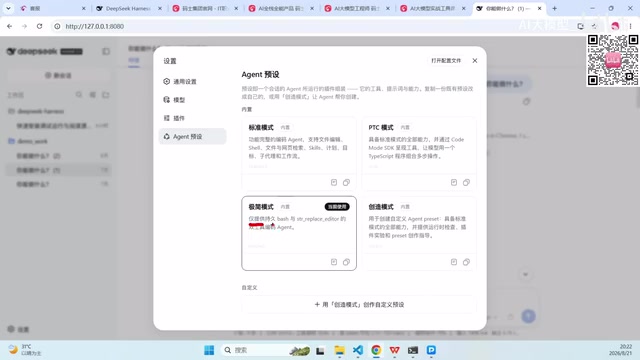Duplicate the 极简模式 preset using copy icon
The height and width of the screenshot is (360, 640).
pos(346,262)
